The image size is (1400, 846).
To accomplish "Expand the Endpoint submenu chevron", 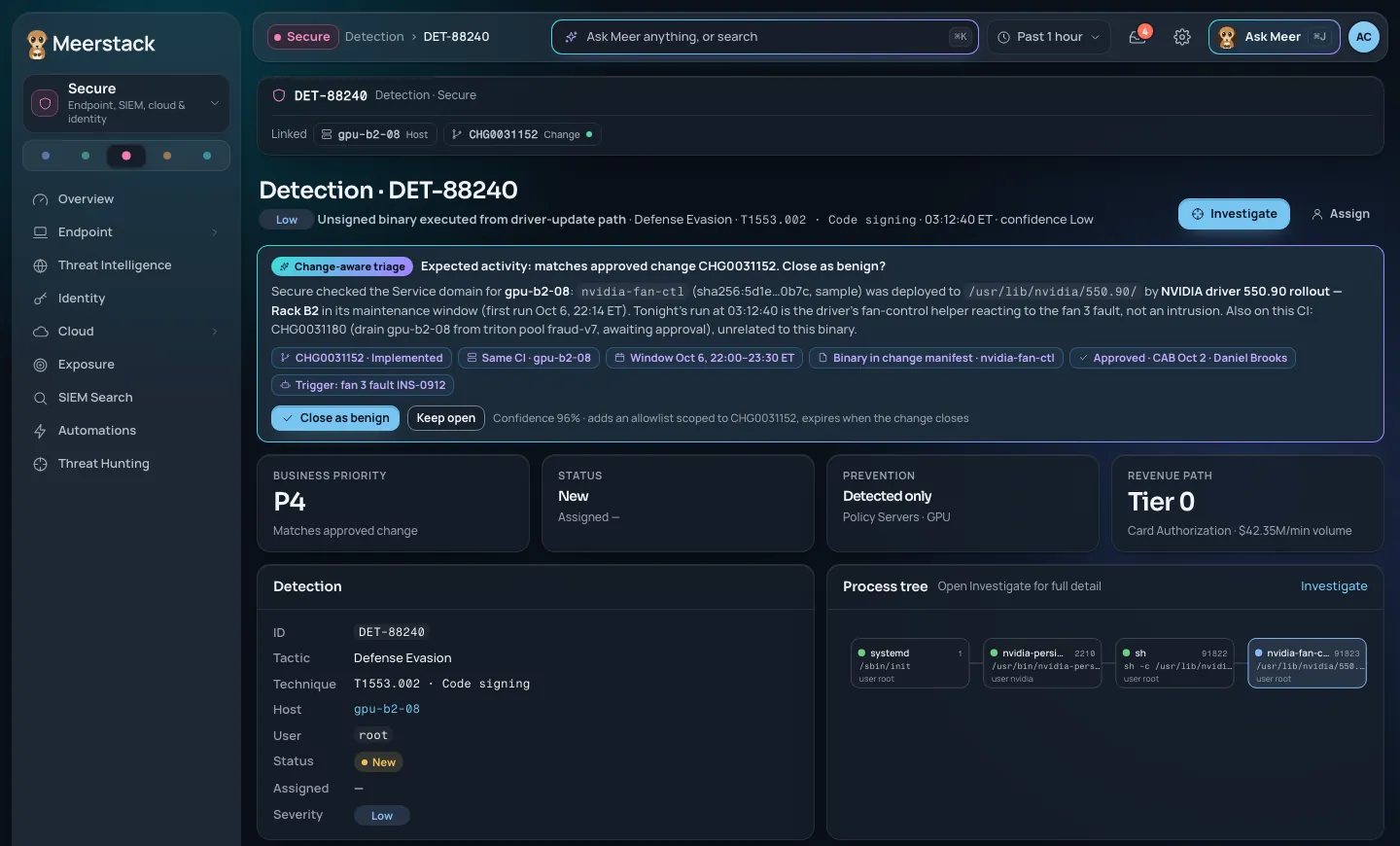I will (215, 232).
